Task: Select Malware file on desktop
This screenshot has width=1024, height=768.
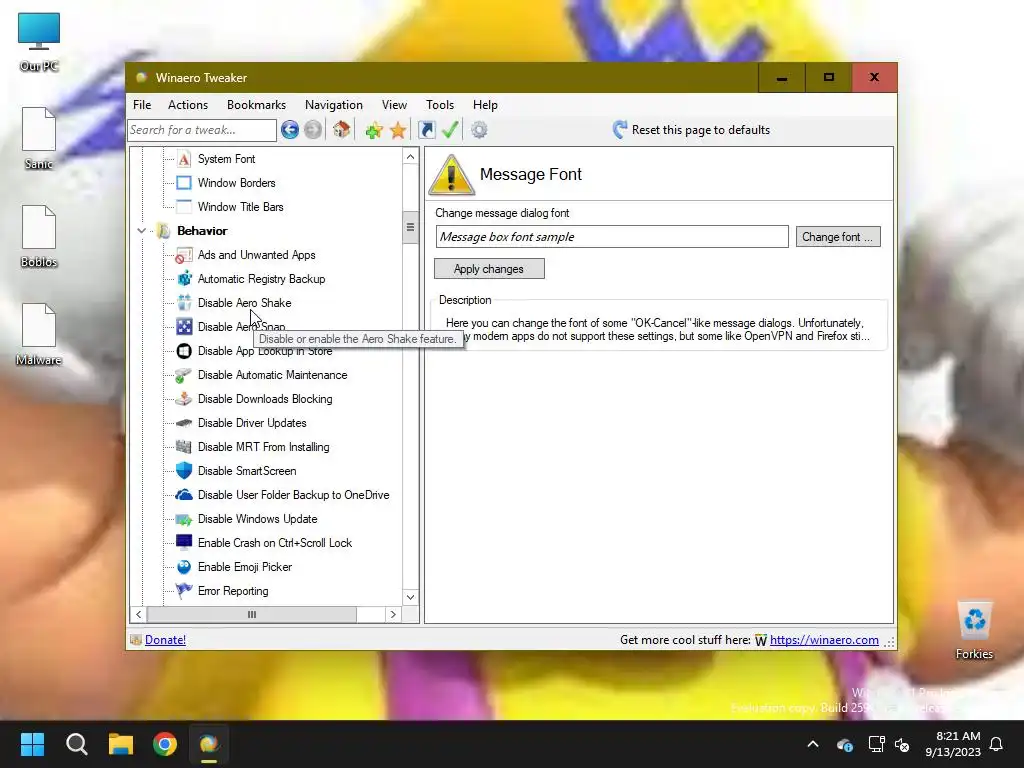Action: pyautogui.click(x=39, y=334)
